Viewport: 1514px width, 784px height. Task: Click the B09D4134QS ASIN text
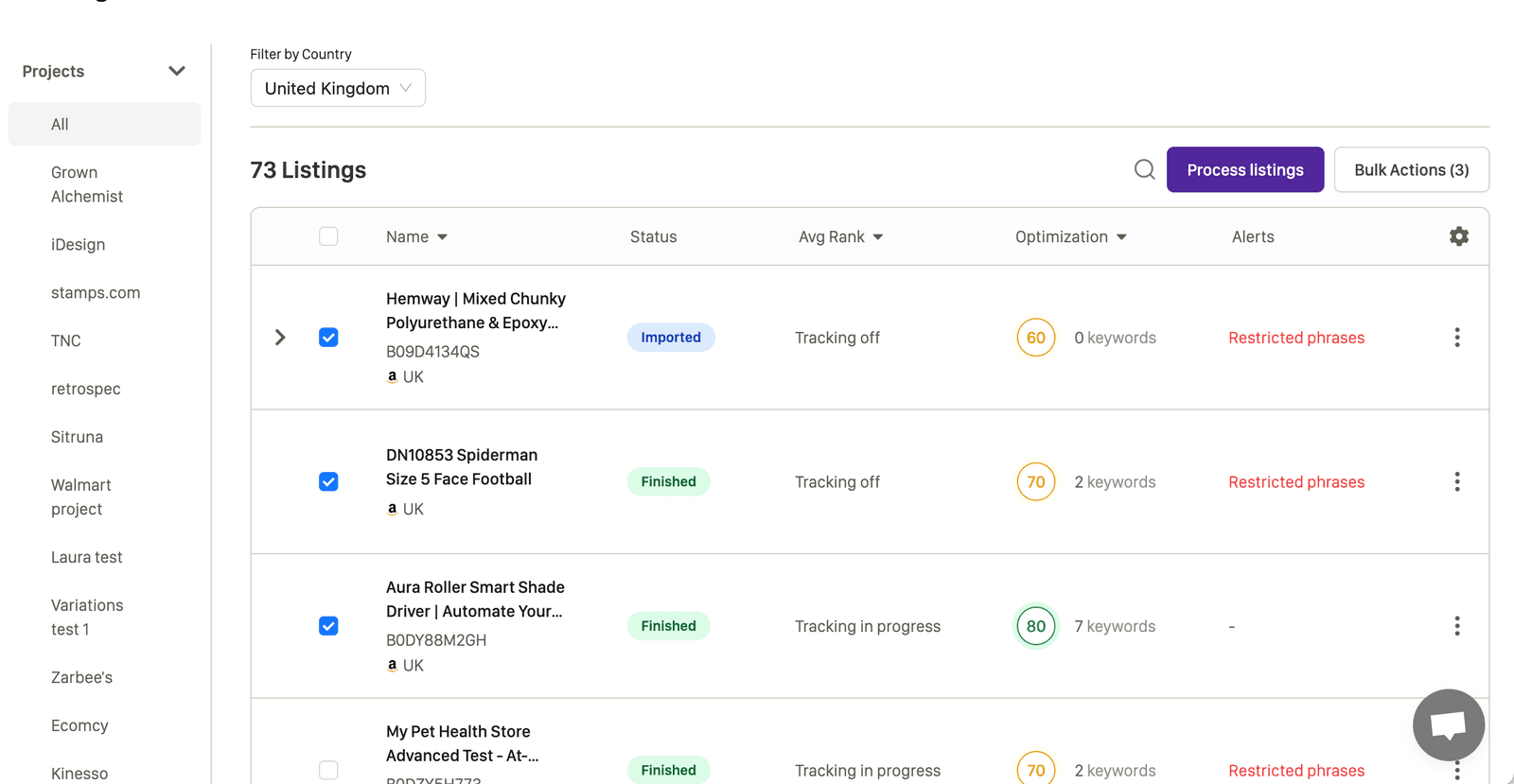[432, 351]
